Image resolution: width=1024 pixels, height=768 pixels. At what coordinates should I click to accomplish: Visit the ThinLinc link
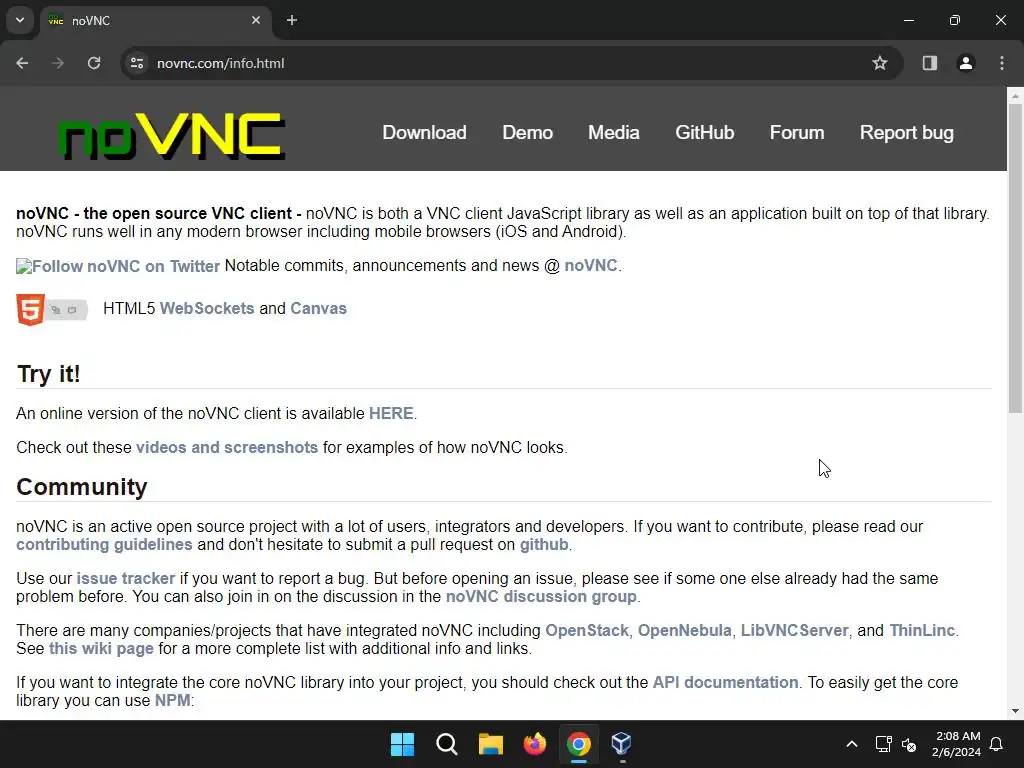(922, 631)
